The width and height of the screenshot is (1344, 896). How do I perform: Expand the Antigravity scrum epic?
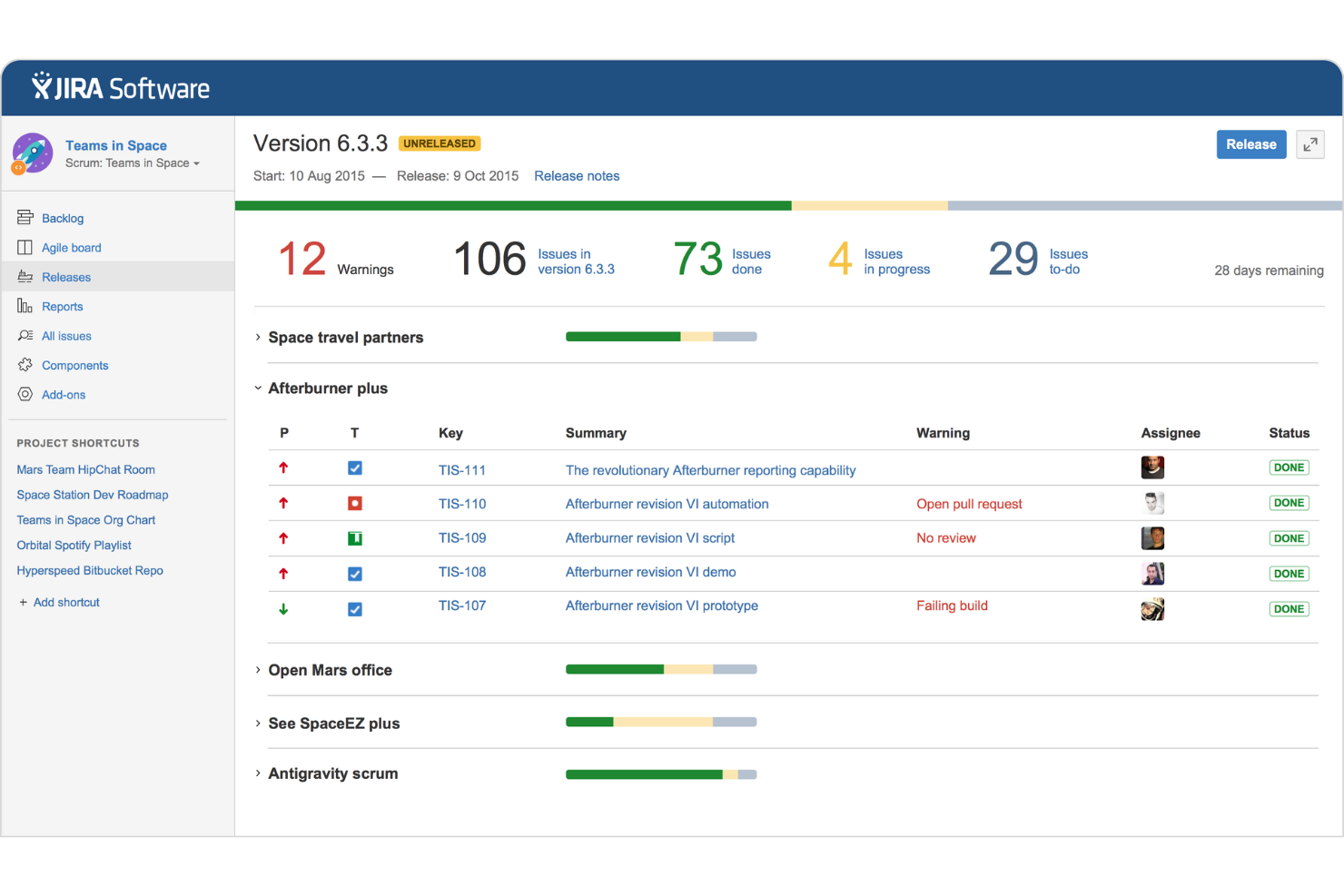pyautogui.click(x=258, y=773)
